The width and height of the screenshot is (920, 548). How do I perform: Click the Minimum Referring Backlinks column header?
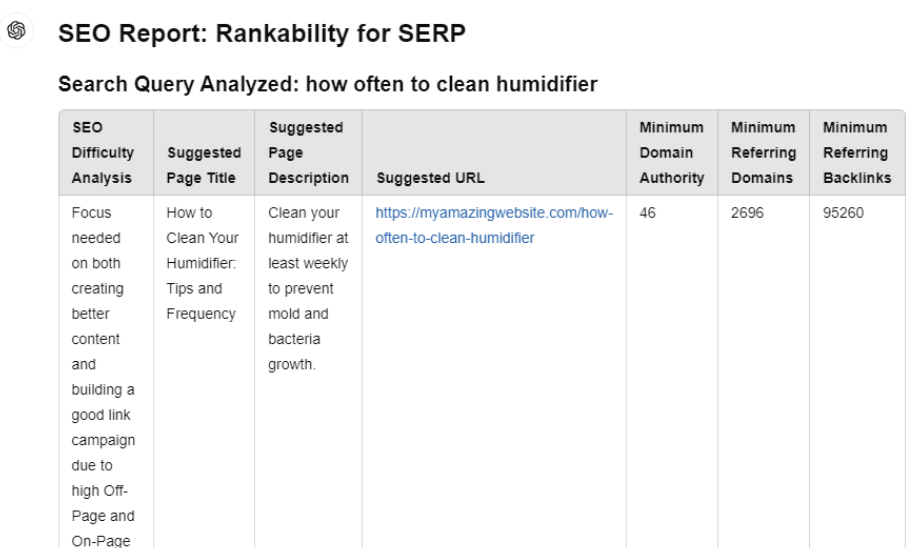[857, 153]
